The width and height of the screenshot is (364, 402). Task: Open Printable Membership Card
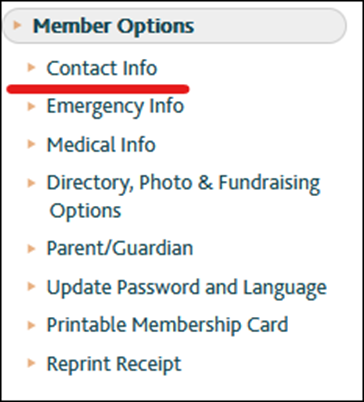(x=167, y=326)
